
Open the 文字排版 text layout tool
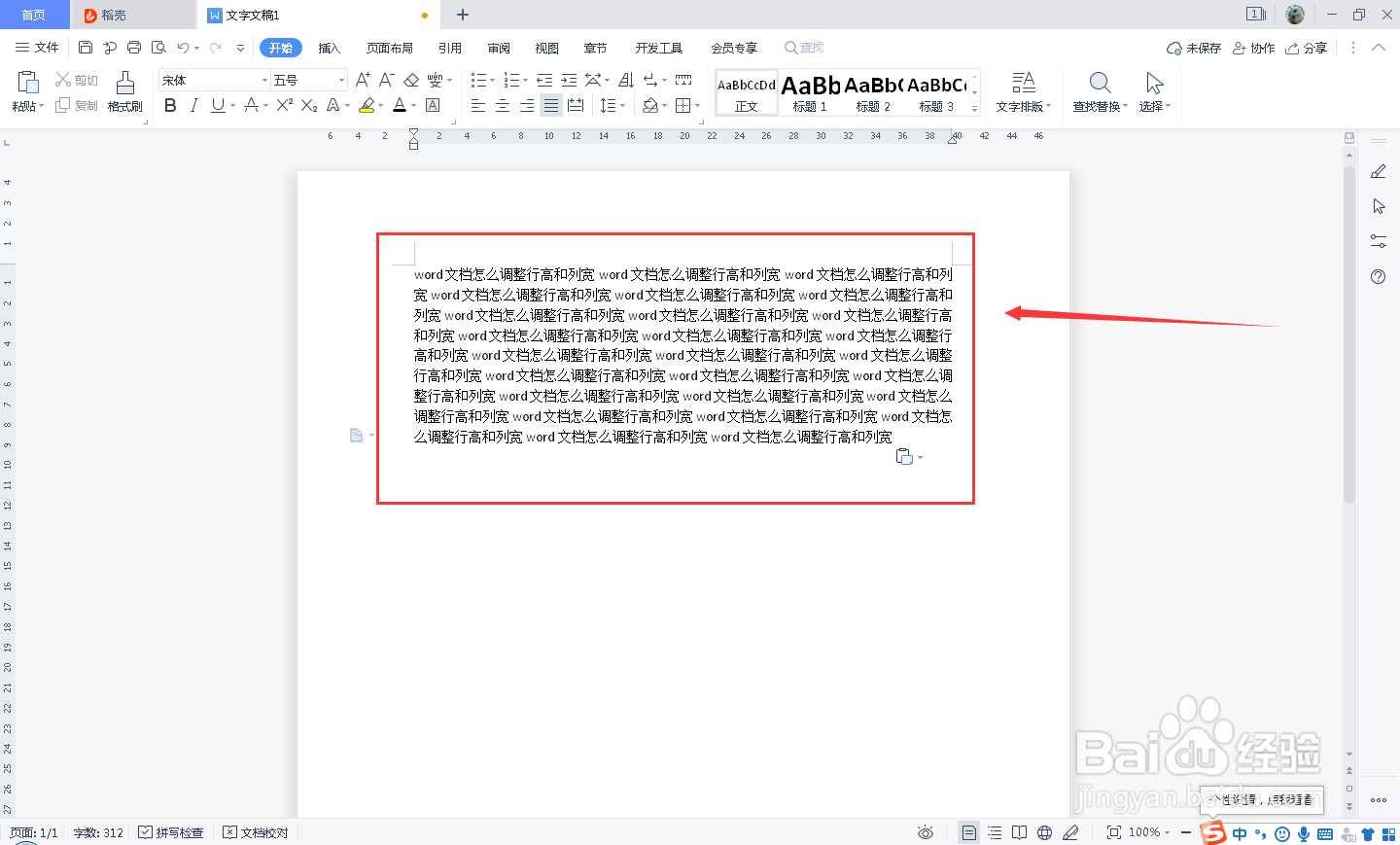(1023, 92)
